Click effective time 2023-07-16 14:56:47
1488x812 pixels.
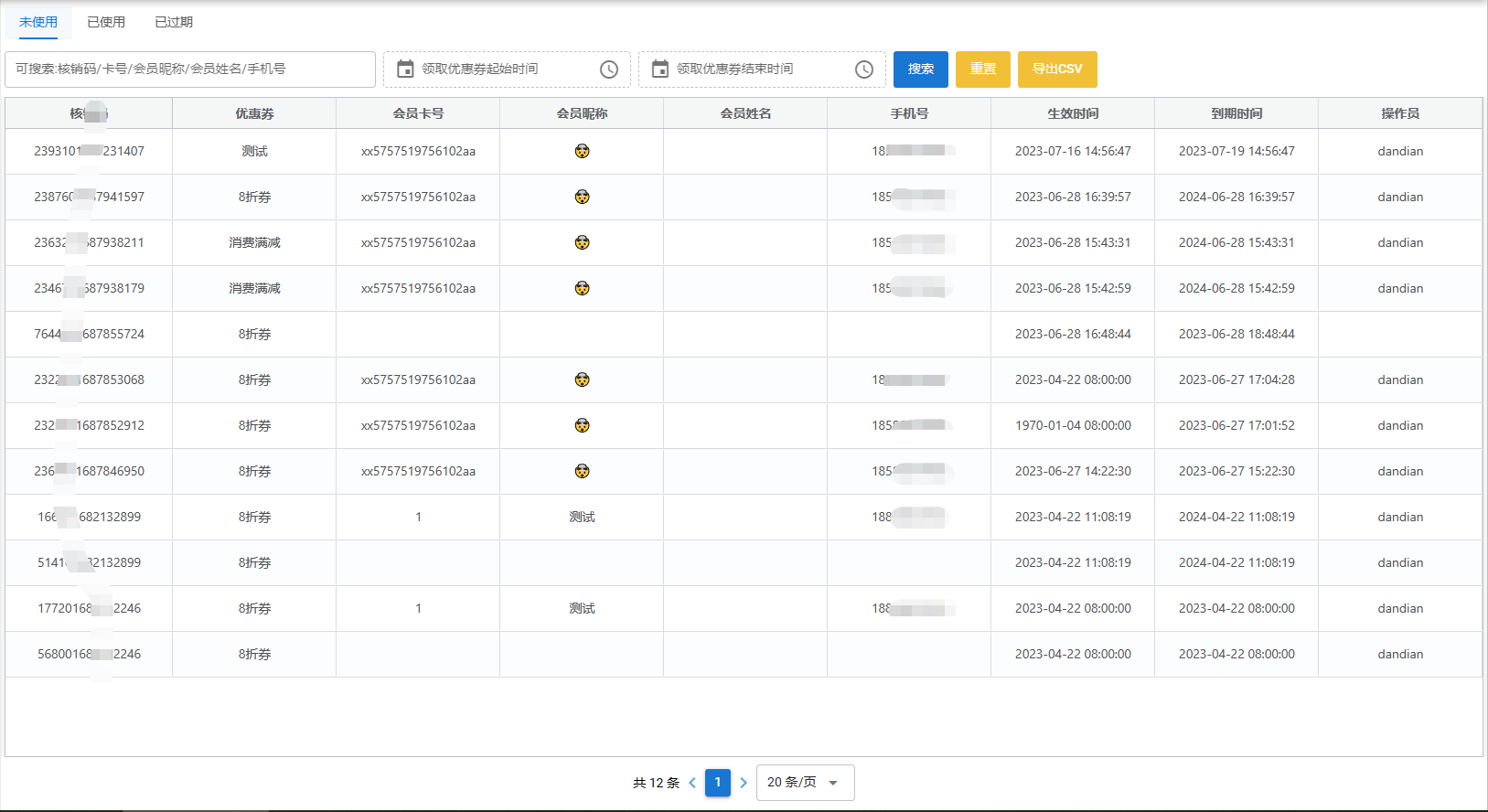coord(1073,151)
